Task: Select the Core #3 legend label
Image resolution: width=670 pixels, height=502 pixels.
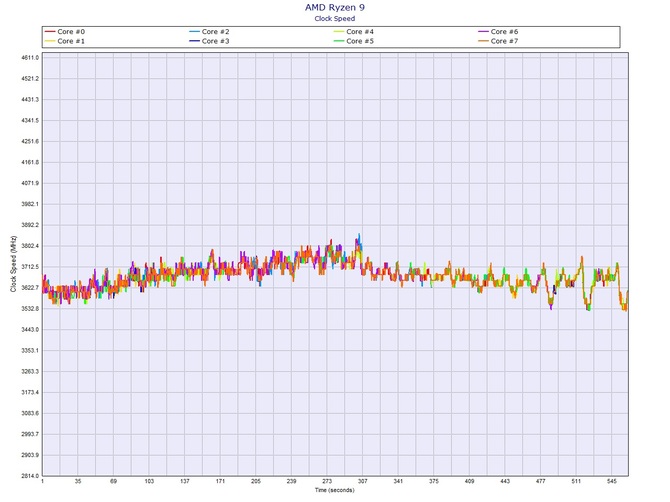Action: 215,41
